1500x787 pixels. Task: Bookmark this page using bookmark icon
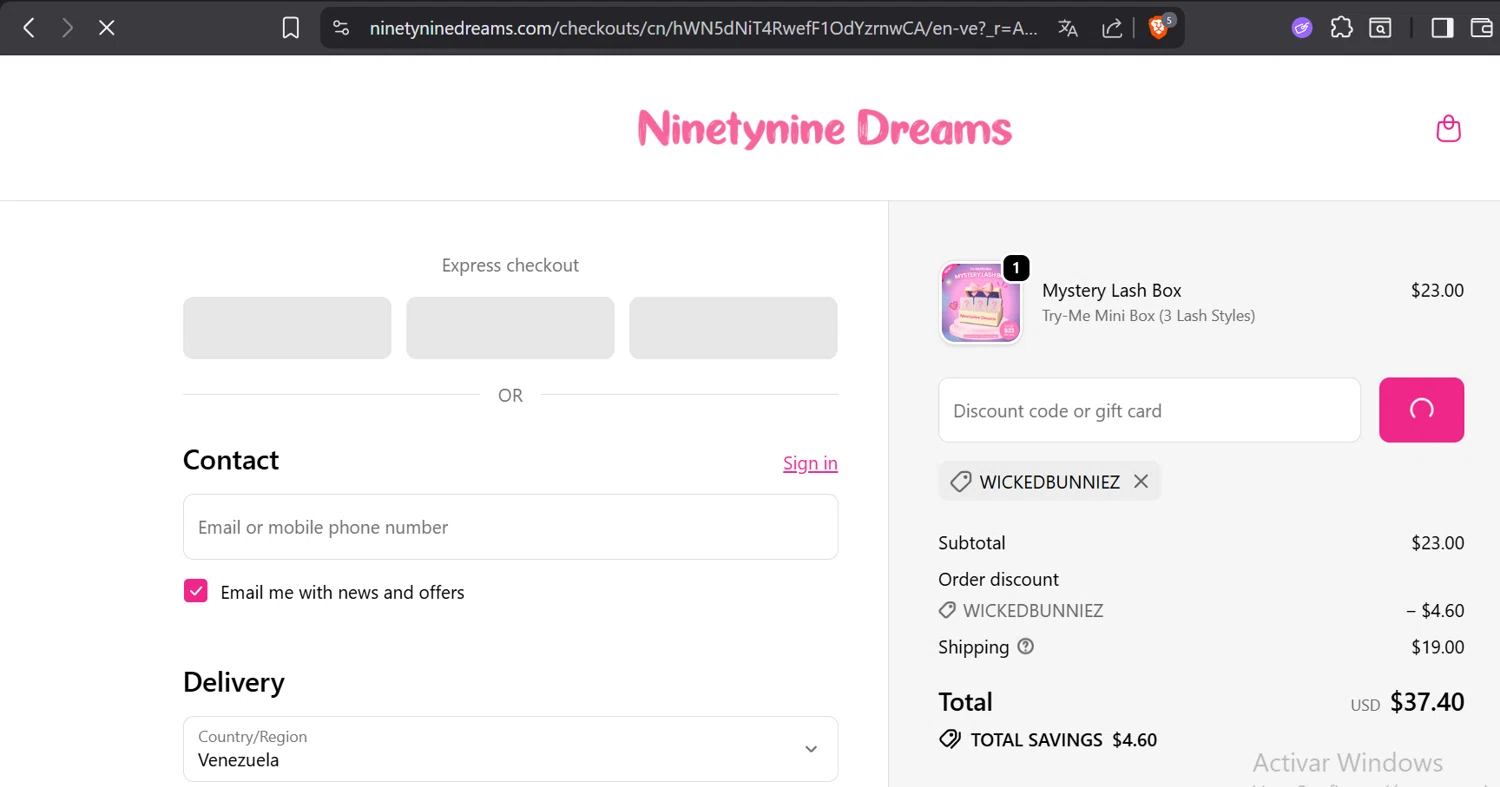[x=290, y=28]
